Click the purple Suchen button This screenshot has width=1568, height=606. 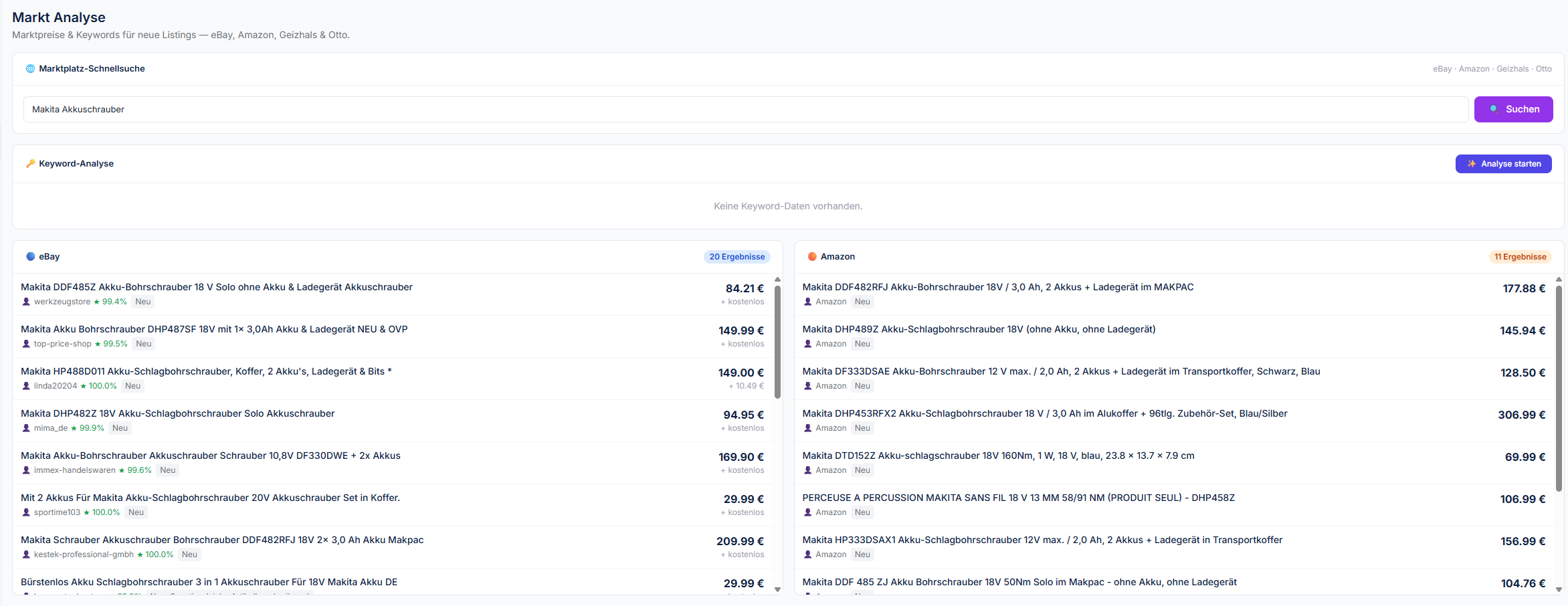point(1513,109)
